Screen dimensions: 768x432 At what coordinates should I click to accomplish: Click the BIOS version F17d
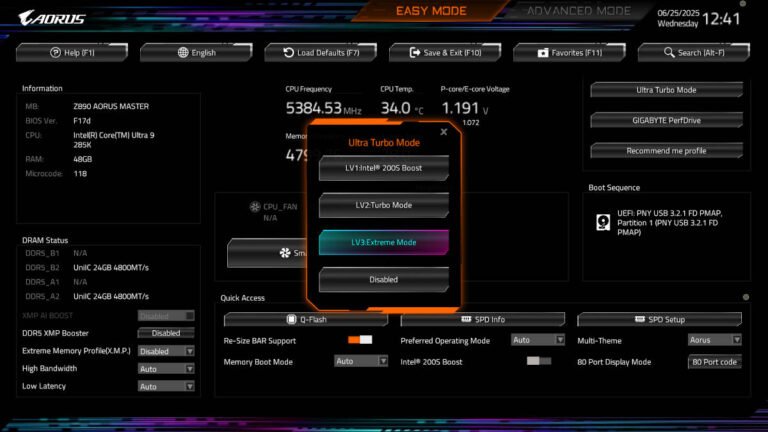coord(82,120)
